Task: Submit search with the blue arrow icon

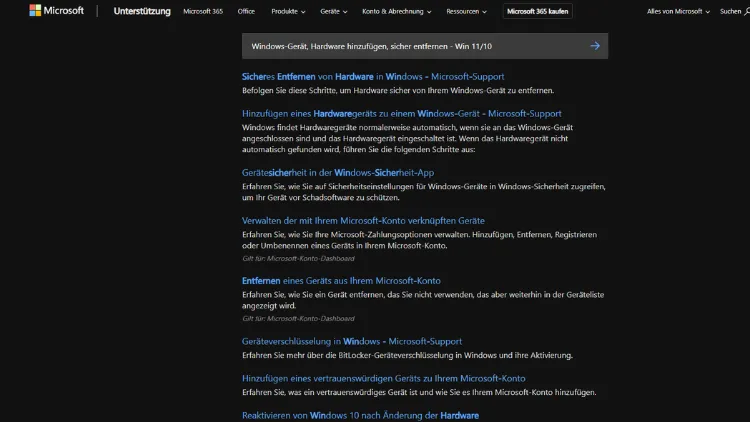Action: point(595,46)
